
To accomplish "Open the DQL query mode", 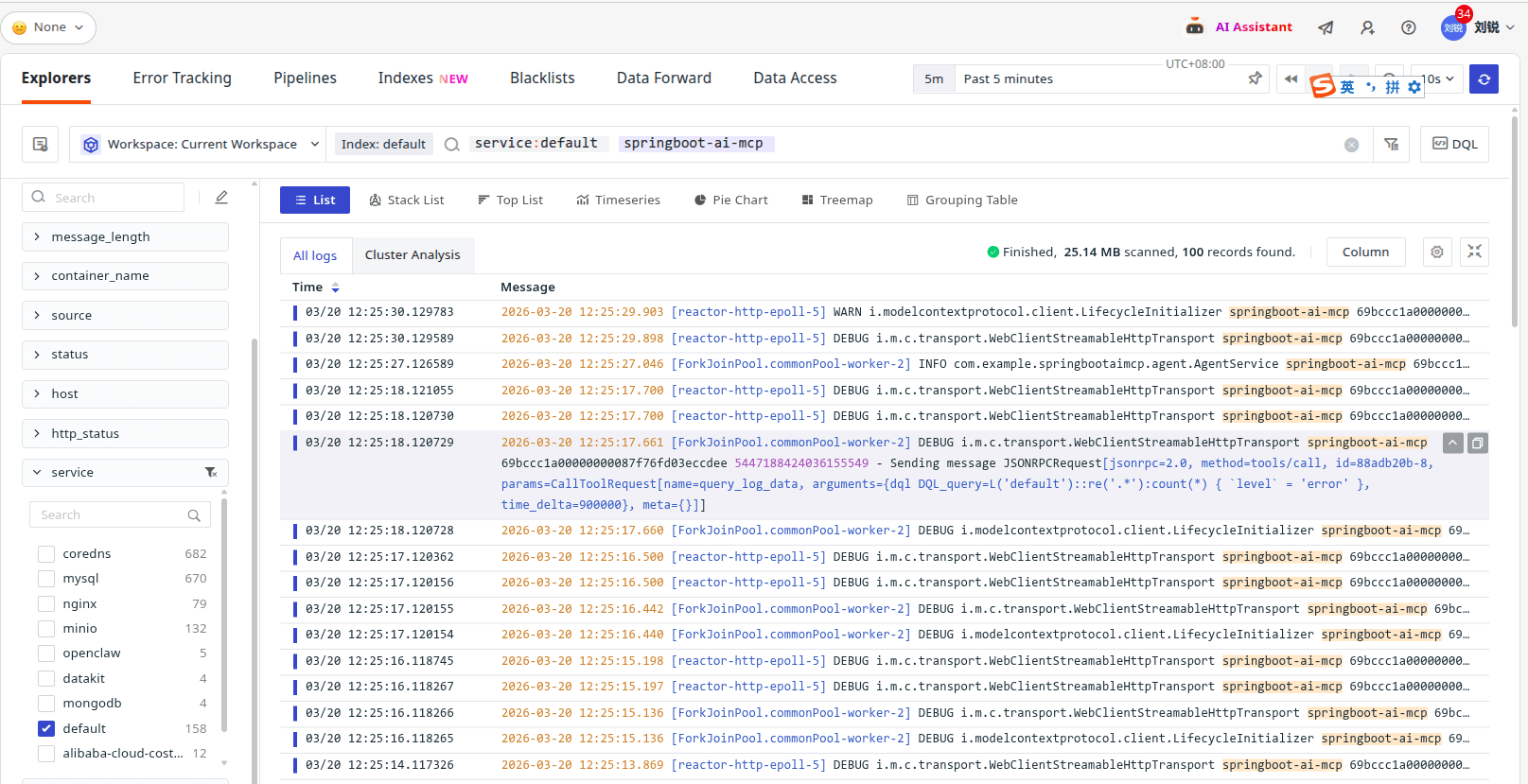I will 1454,144.
